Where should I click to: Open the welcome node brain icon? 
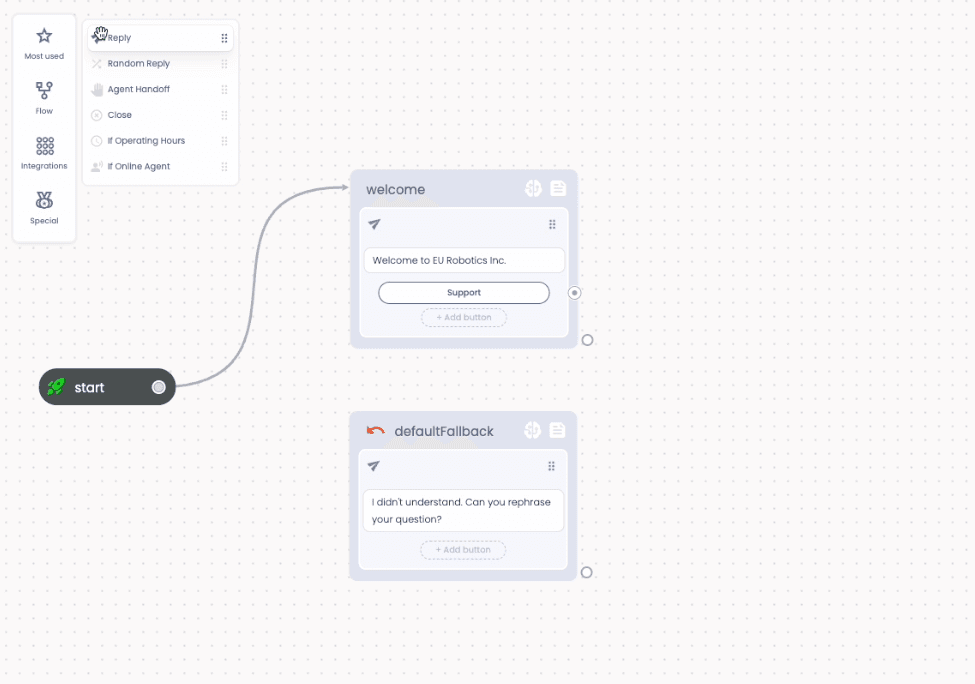point(533,188)
